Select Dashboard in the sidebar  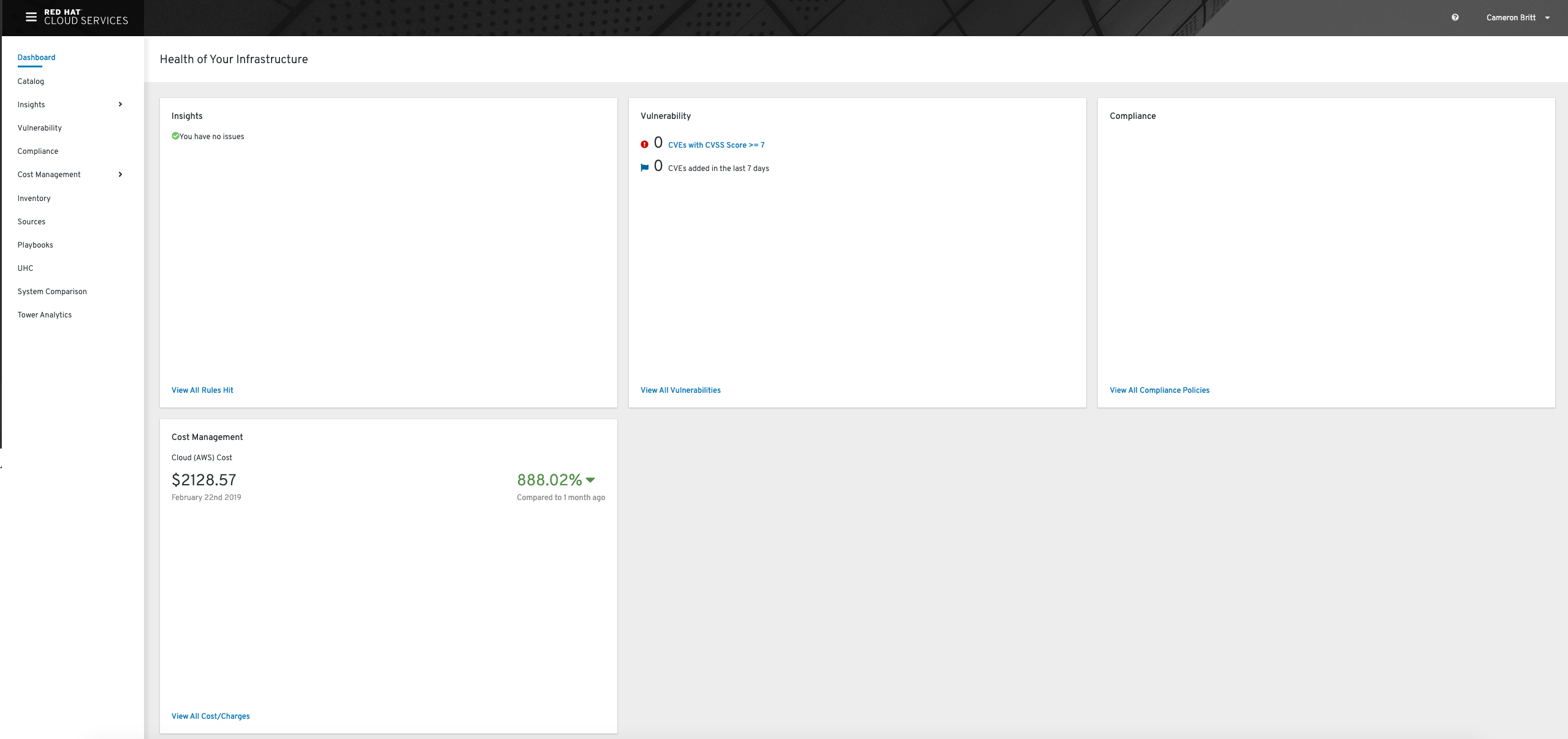[36, 58]
